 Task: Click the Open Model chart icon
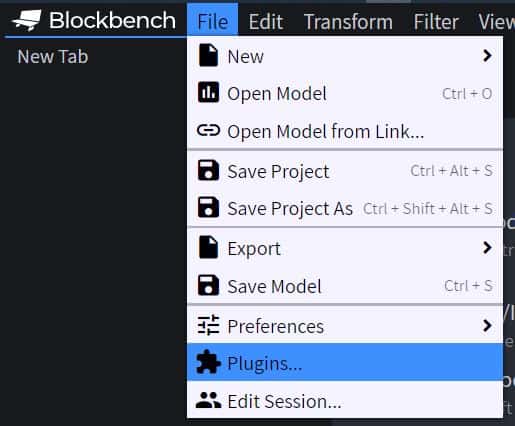[x=208, y=92]
